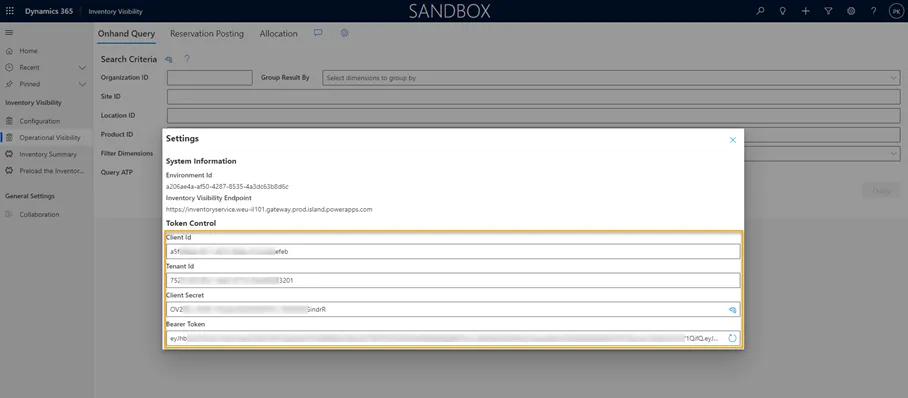
Task: Click the icon beside Search Criteria heading
Action: (x=169, y=59)
